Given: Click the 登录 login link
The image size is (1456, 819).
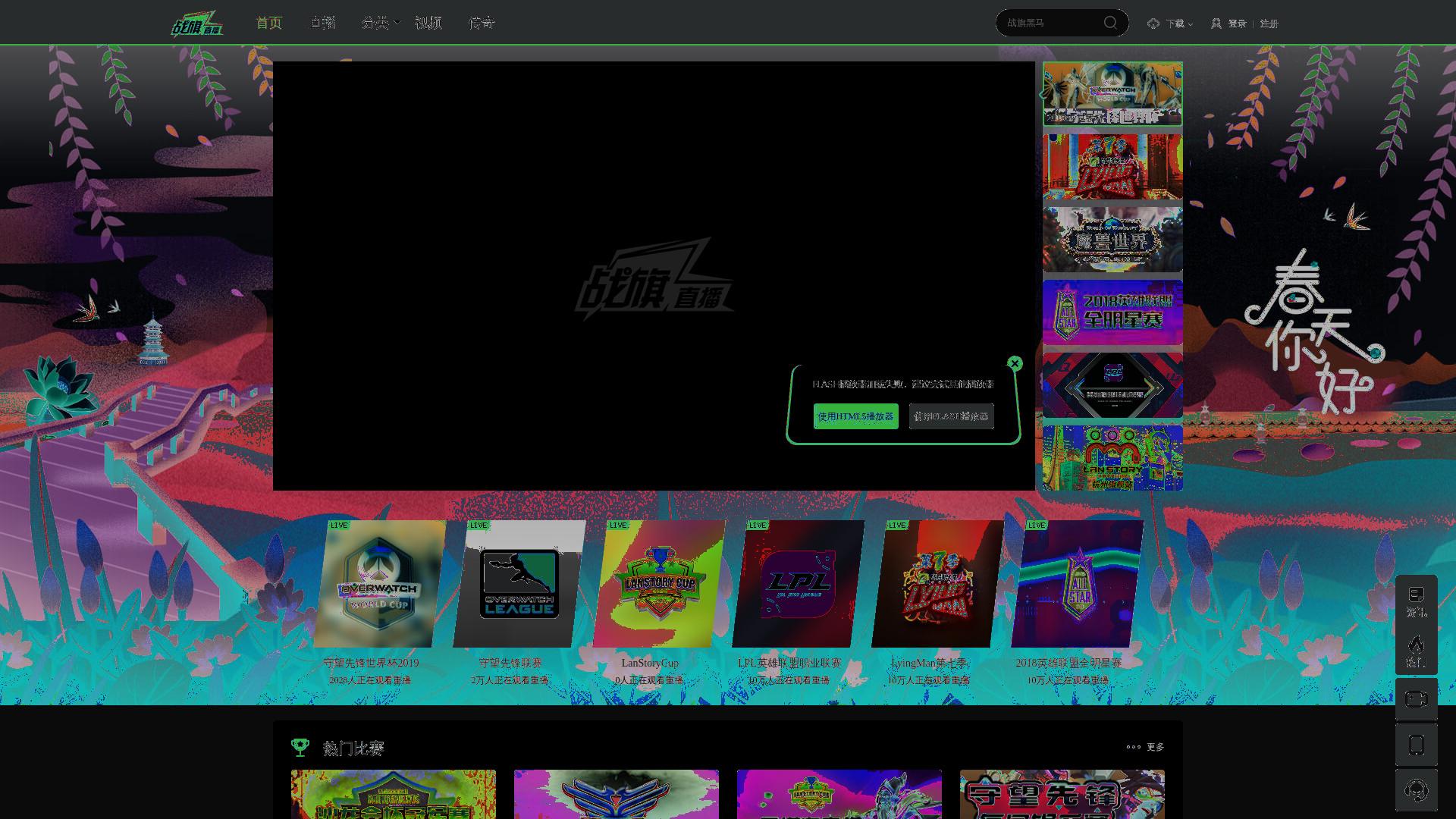Looking at the screenshot, I should (1237, 24).
